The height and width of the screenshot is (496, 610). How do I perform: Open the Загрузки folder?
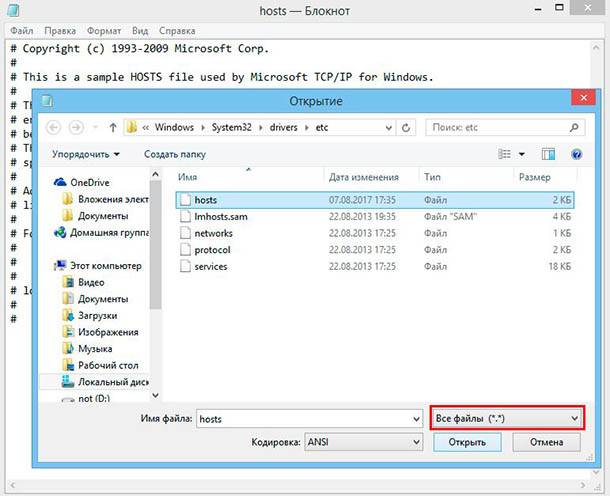pos(90,315)
